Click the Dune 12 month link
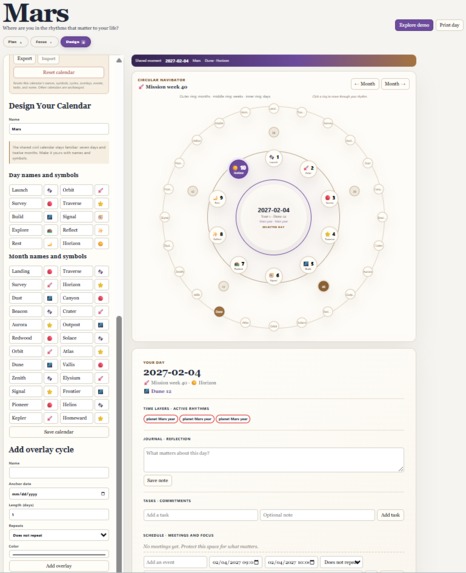466x573 pixels. (x=161, y=391)
